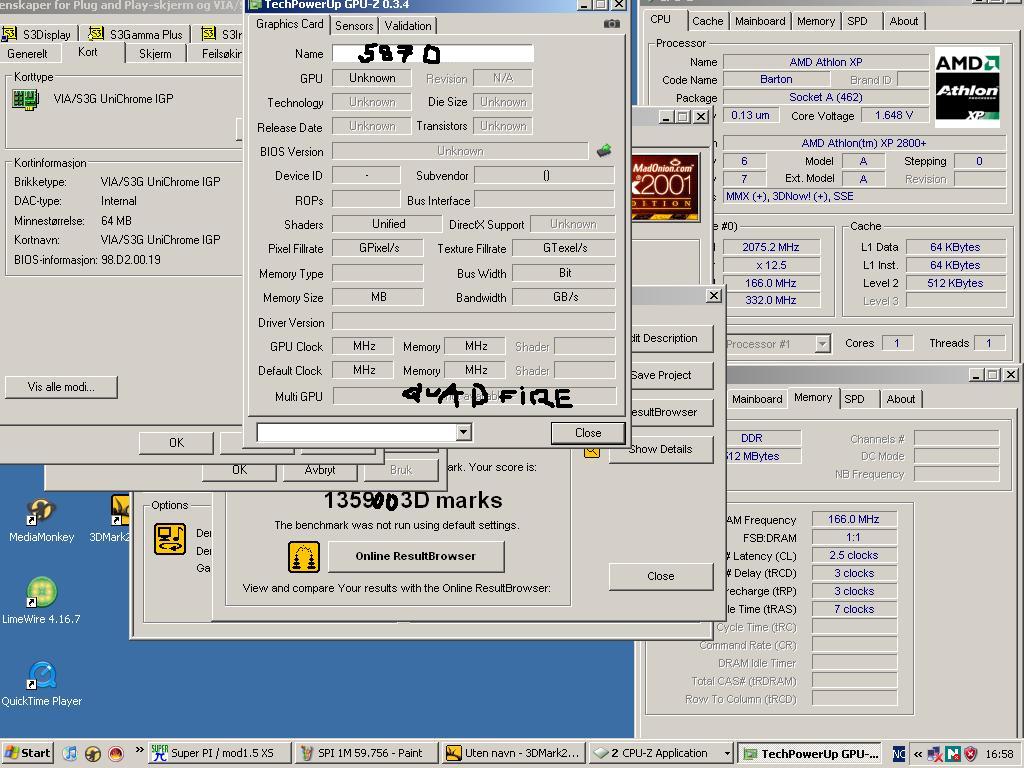Switch to the Sensors tab in GPU-Z
The height and width of the screenshot is (768, 1024).
[354, 26]
